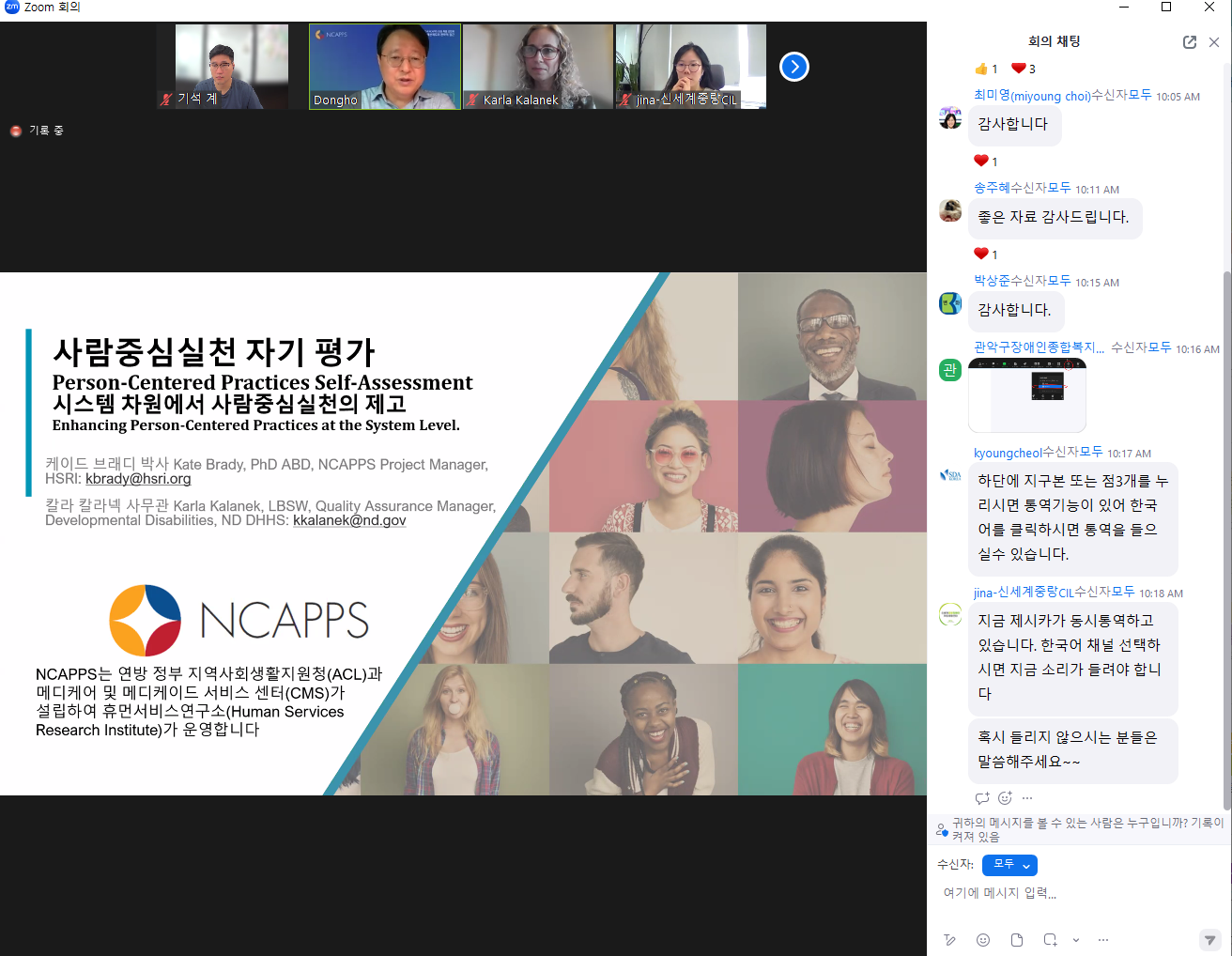Add emoji reaction to the last message
1232x956 pixels.
pyautogui.click(x=1005, y=798)
